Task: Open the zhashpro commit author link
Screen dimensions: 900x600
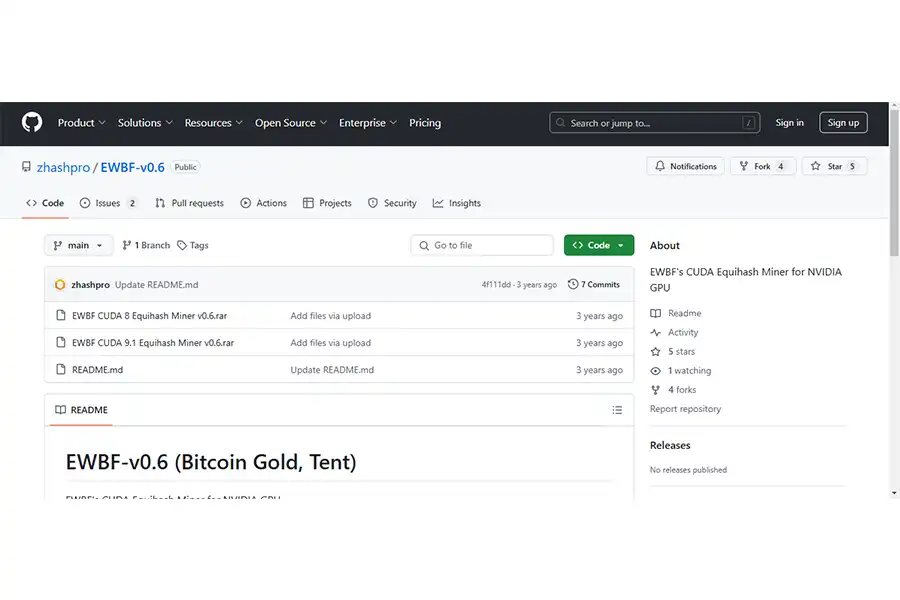Action: 91,285
